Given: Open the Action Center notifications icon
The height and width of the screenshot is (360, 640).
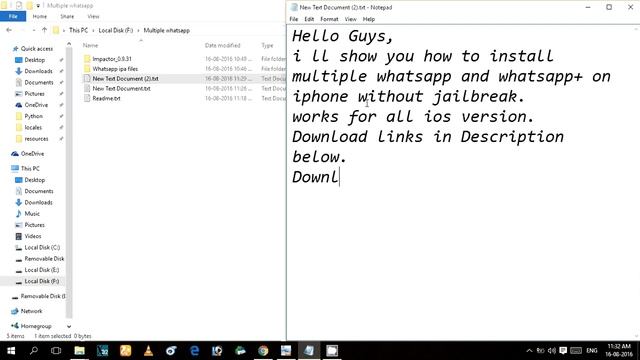Looking at the screenshot, I should (x=563, y=351).
